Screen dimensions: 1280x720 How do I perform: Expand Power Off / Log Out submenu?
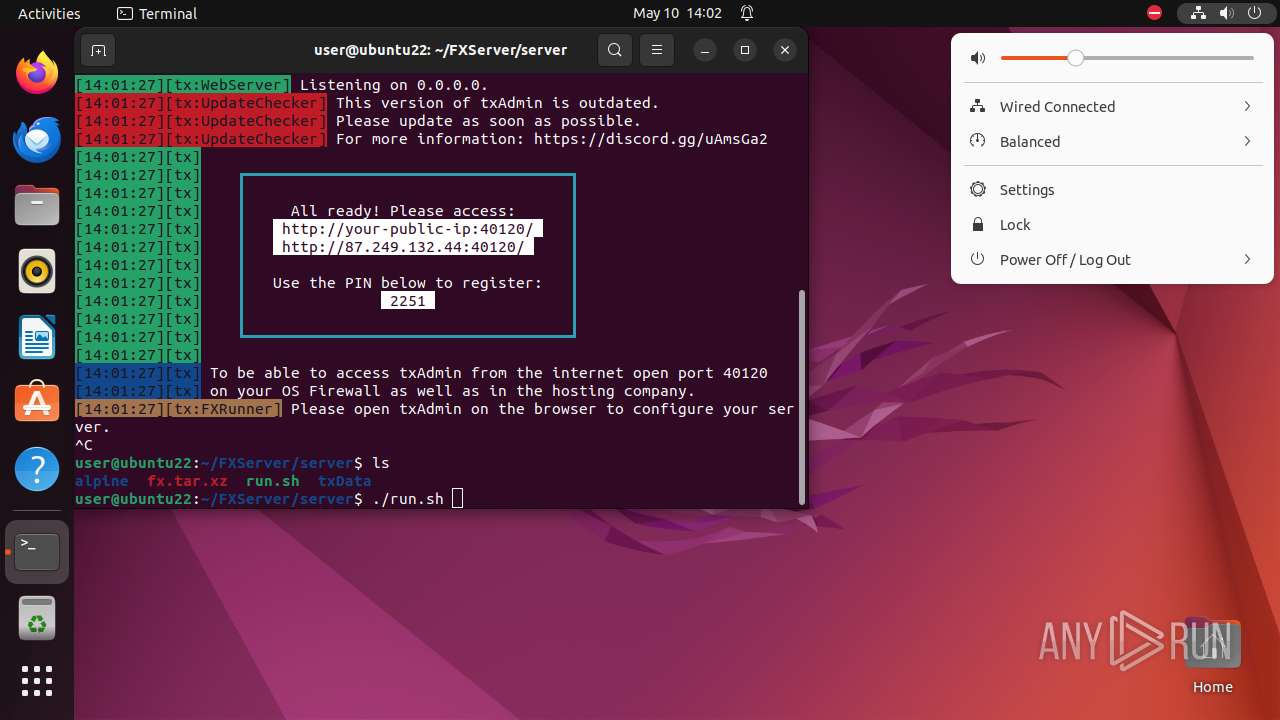pos(1112,259)
